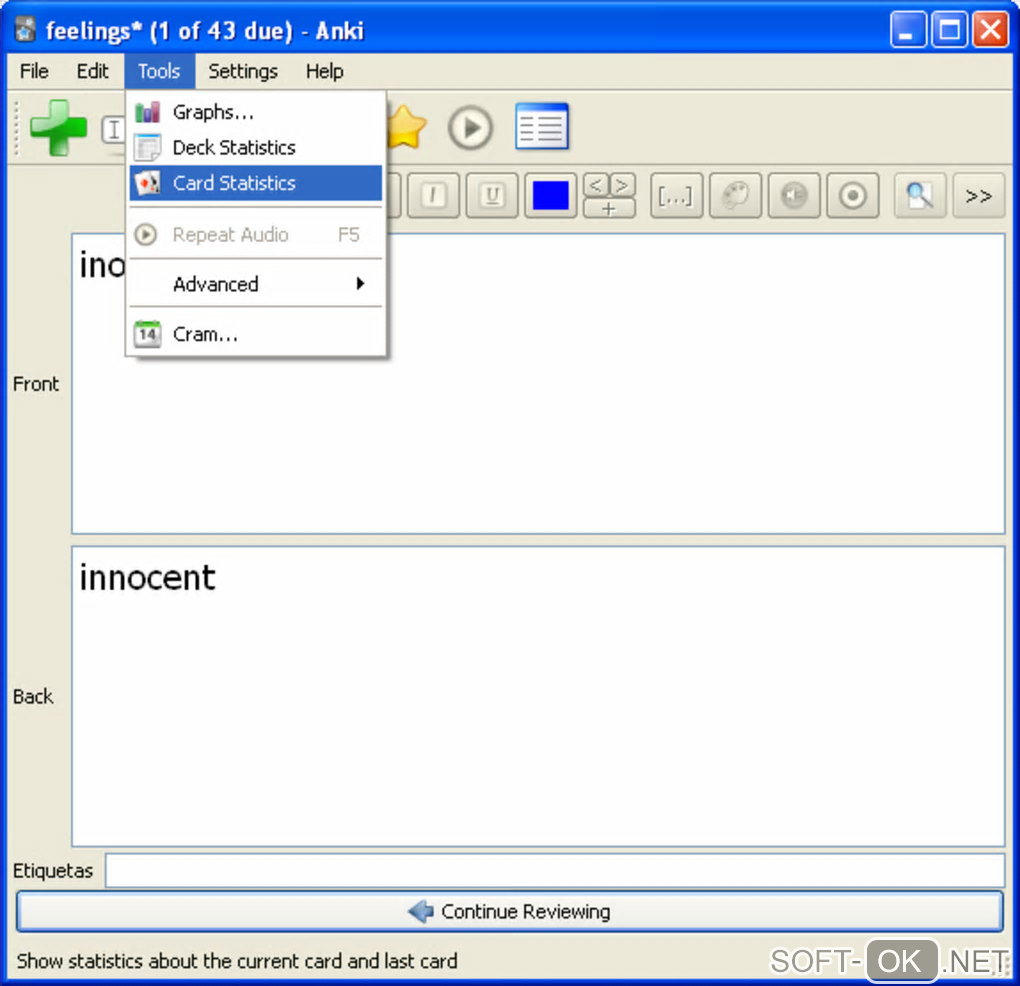Image resolution: width=1020 pixels, height=986 pixels.
Task: Open the card browser list icon
Action: (x=542, y=126)
